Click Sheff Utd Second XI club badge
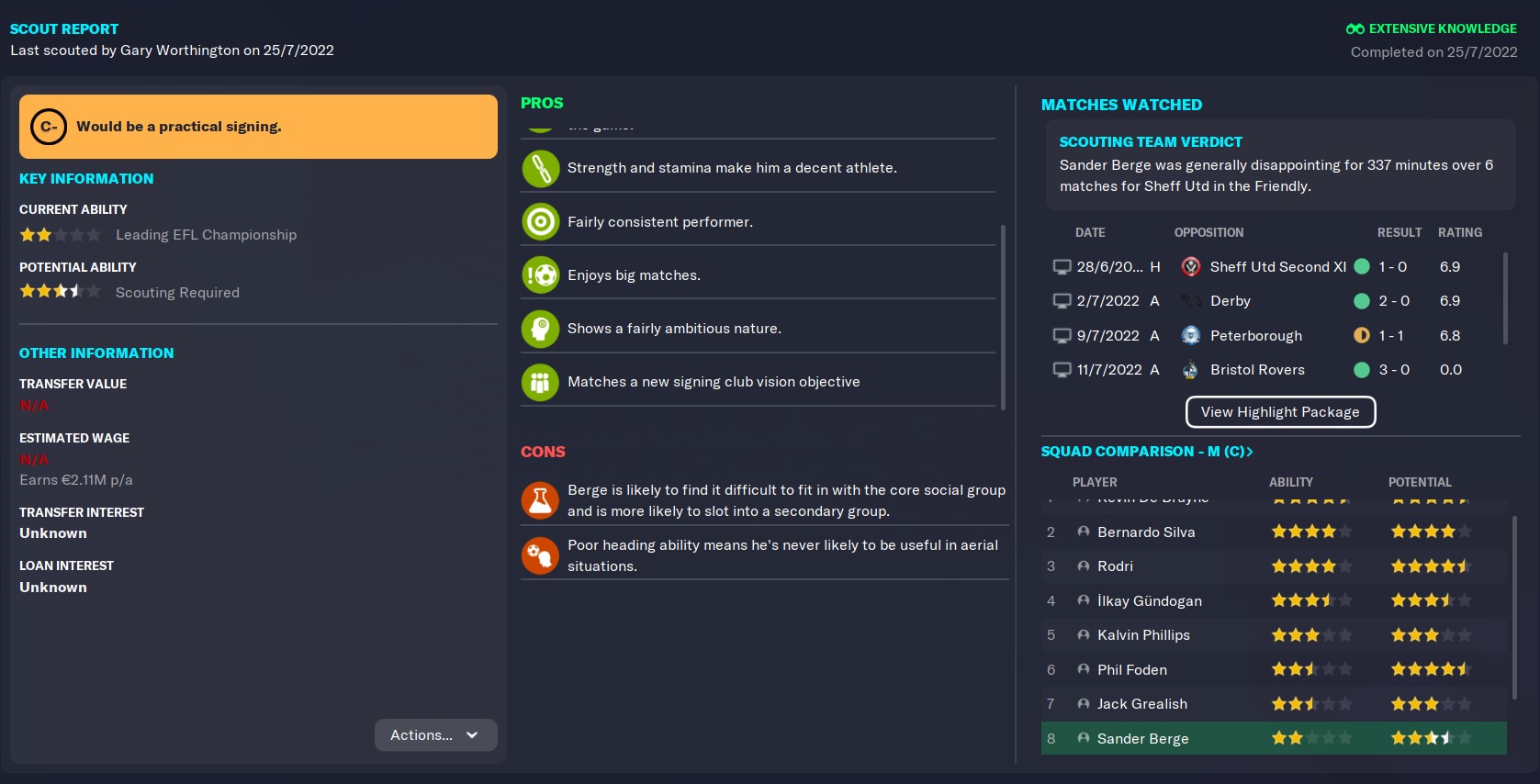The image size is (1540, 784). 1191,267
